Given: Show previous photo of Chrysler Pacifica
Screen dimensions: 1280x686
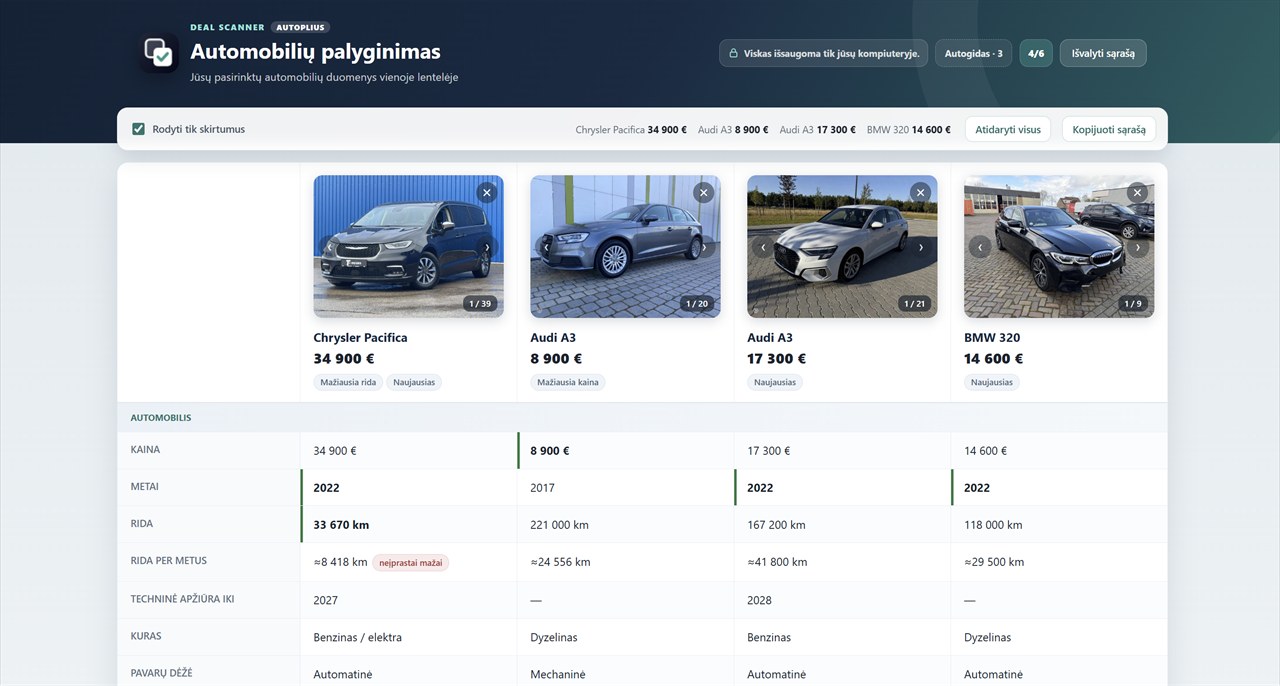Looking at the screenshot, I should 330,247.
